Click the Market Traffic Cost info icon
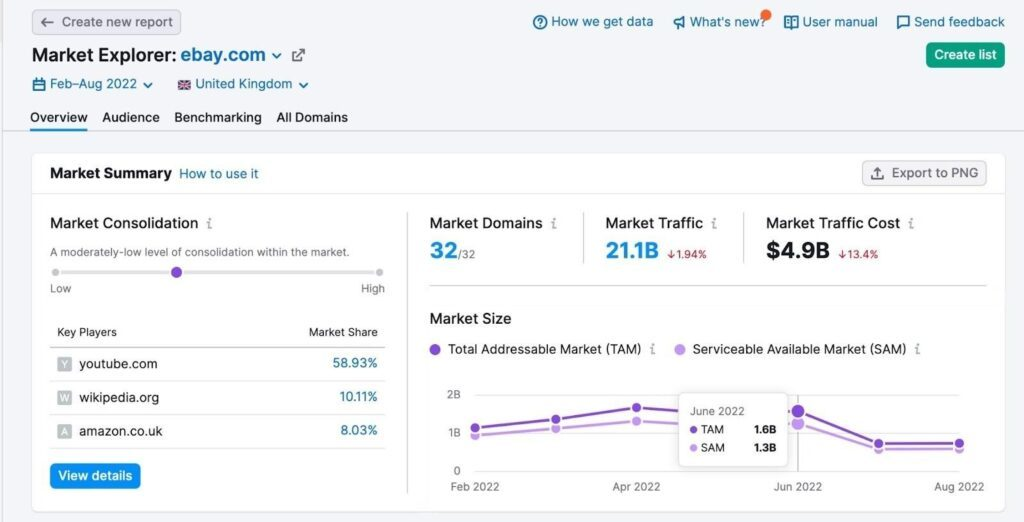The height and width of the screenshot is (522, 1024). click(x=911, y=223)
